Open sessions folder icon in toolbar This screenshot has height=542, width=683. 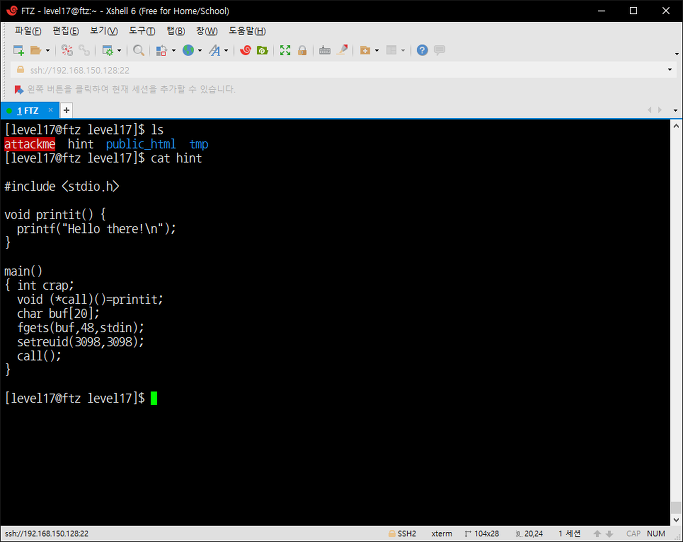[35, 51]
